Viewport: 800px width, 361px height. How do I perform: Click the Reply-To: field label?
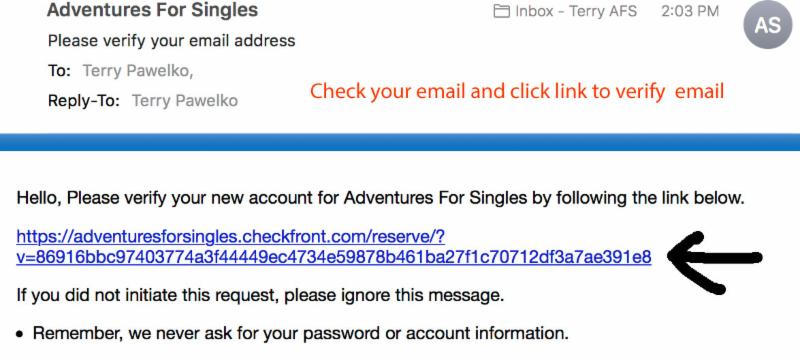tap(84, 100)
